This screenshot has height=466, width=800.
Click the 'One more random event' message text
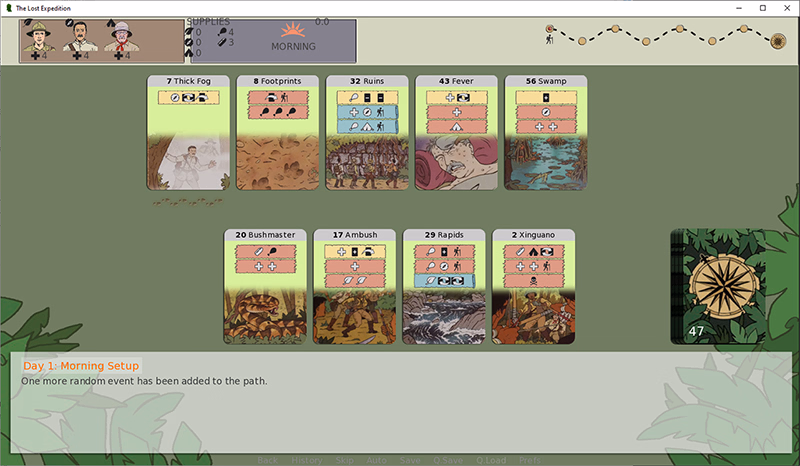click(x=144, y=381)
